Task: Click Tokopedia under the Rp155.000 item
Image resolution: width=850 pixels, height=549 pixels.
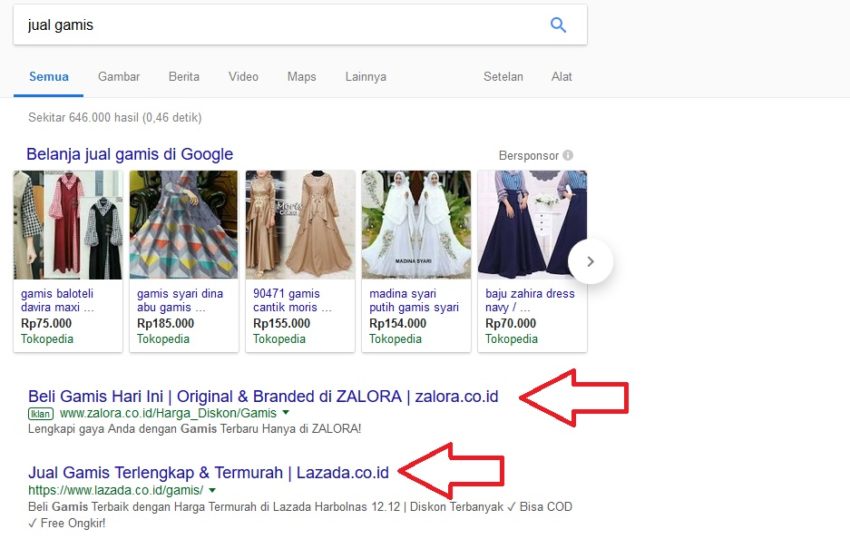Action: point(279,339)
